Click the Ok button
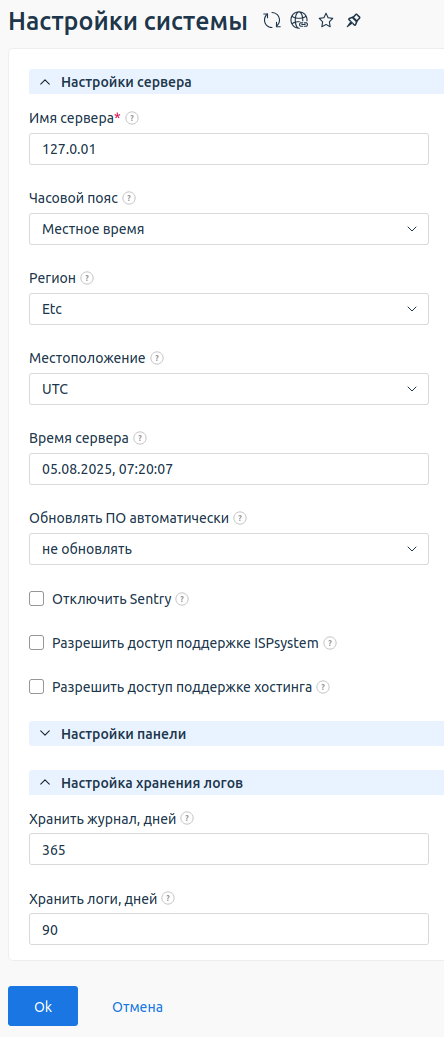444x1037 pixels. click(x=43, y=1006)
